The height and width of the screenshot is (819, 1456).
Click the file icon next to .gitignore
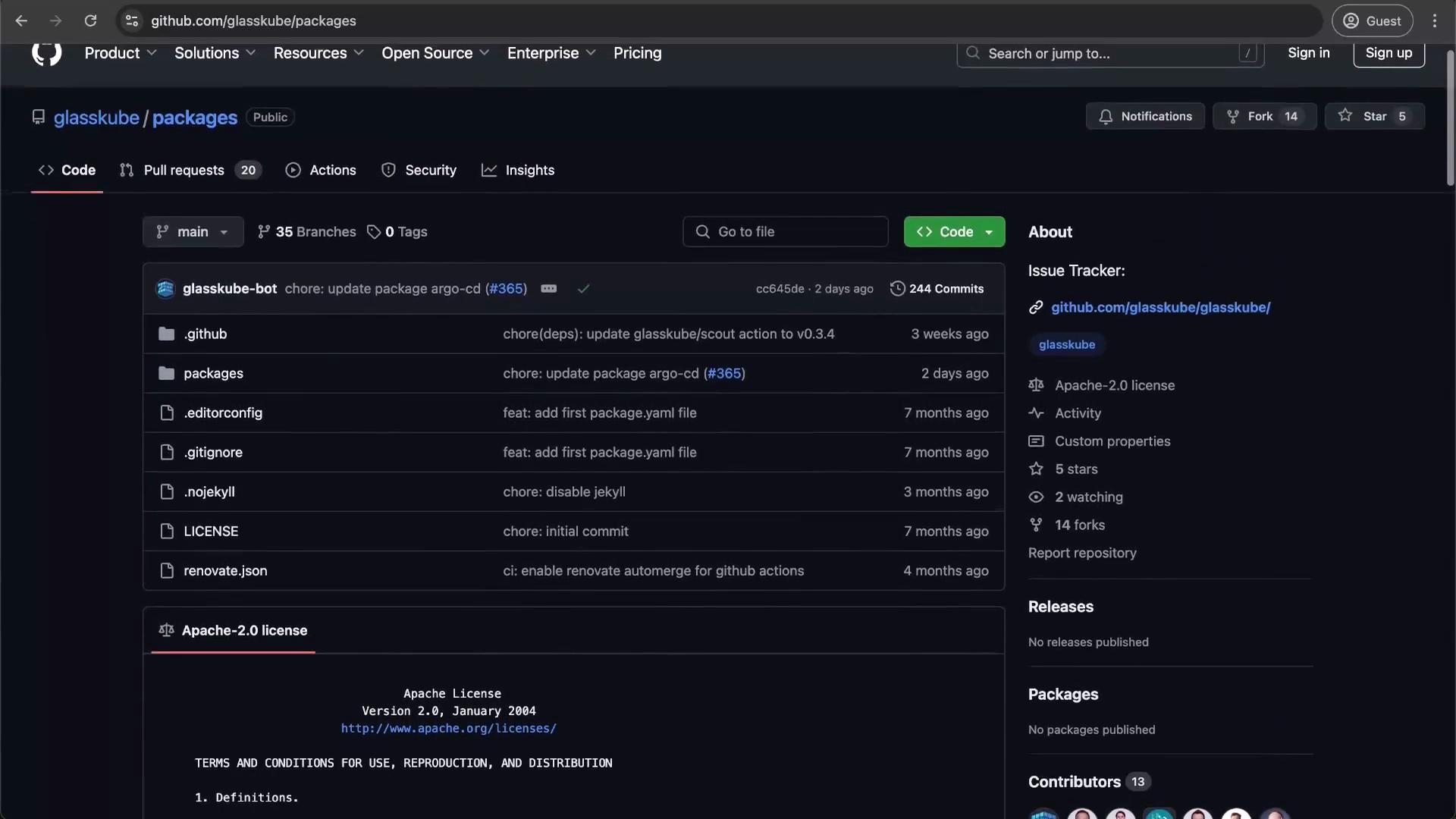tap(167, 452)
